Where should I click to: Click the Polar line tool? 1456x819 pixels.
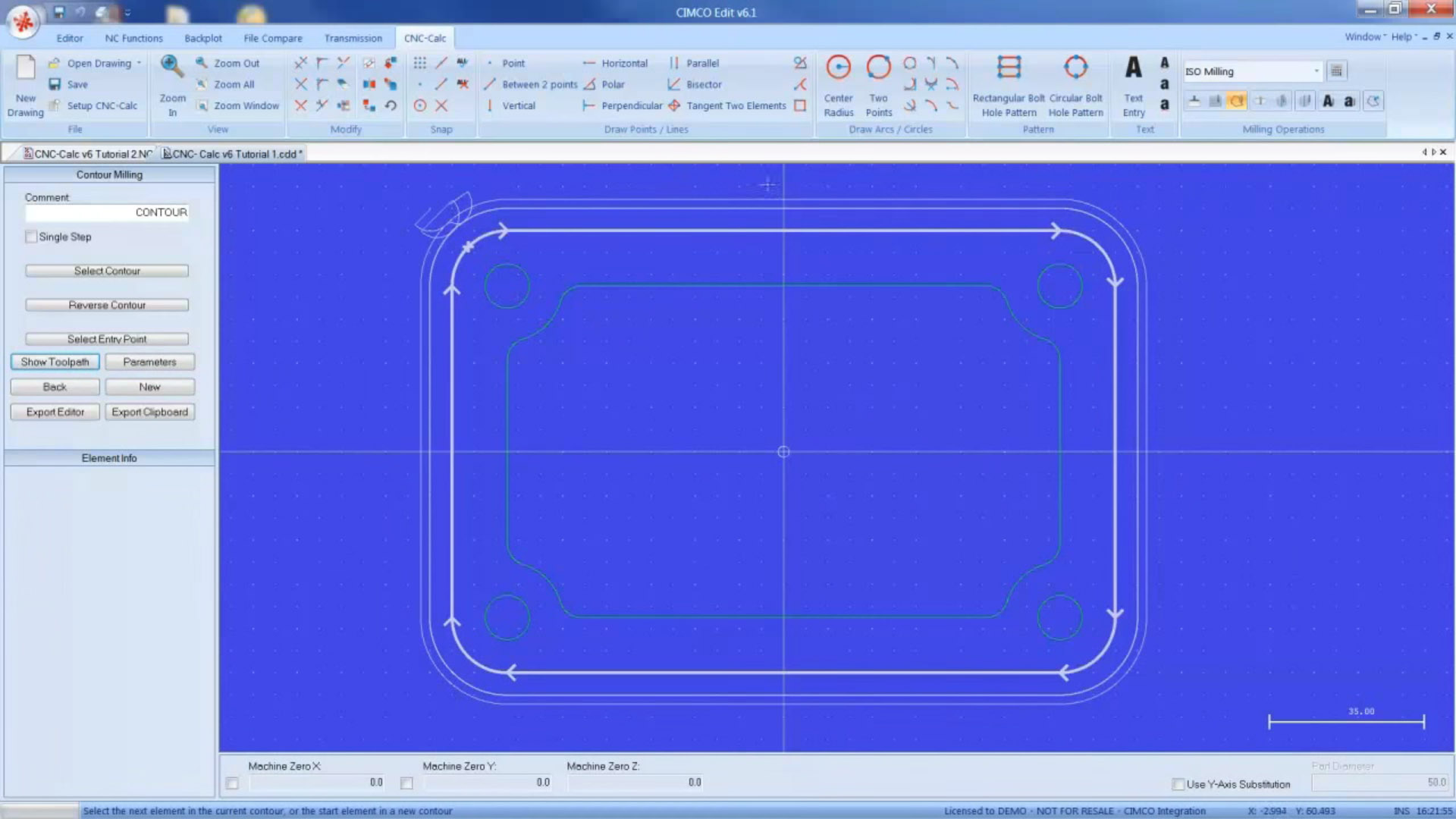604,84
